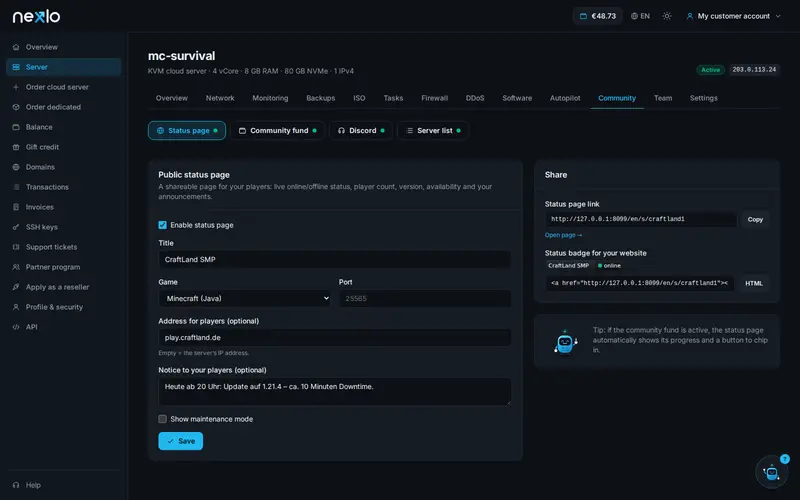Click the Apply as a reseller rocket icon
Viewport: 800px width, 500px height.
[16, 287]
